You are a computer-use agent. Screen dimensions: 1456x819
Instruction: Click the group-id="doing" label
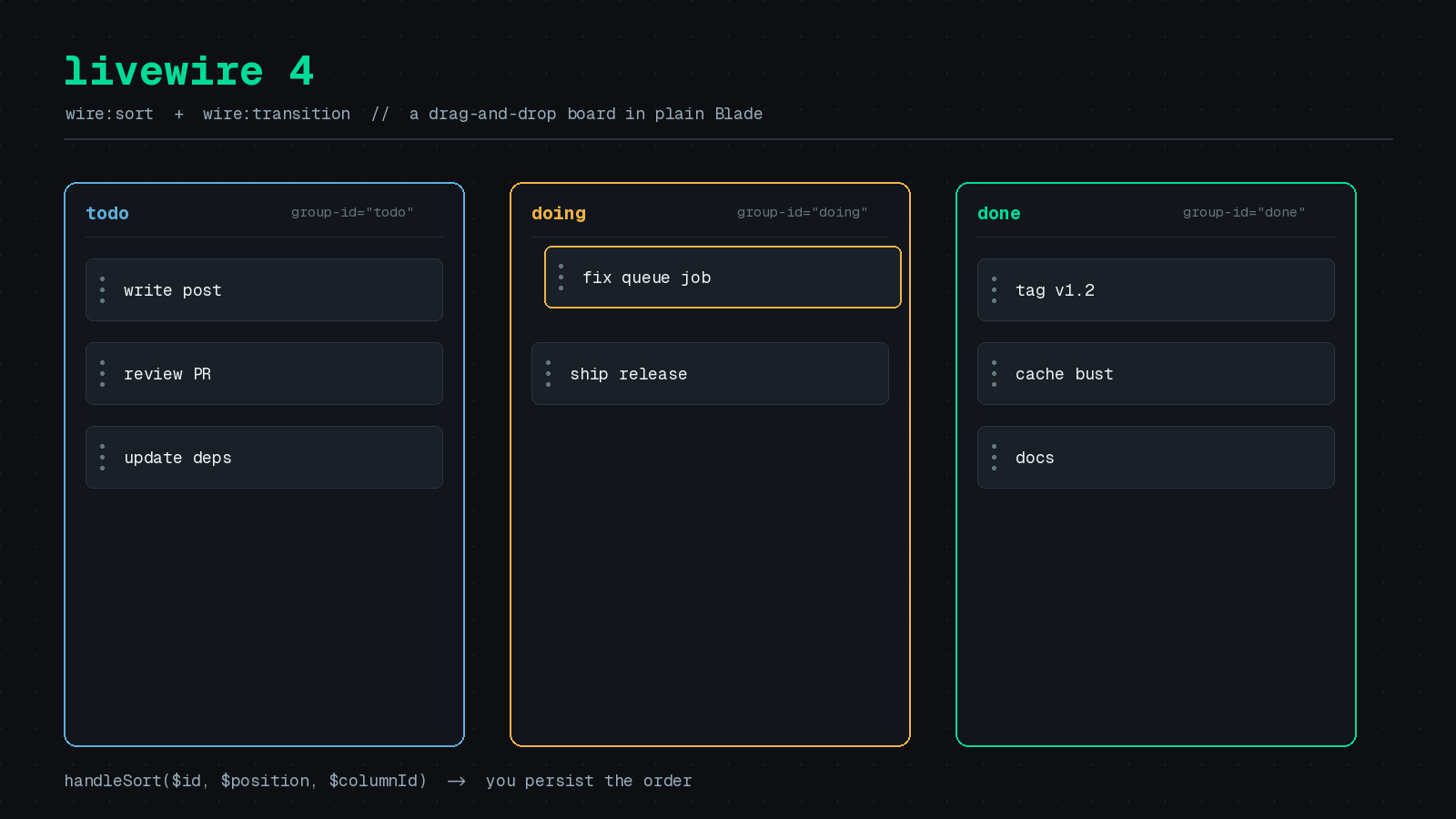pos(802,212)
